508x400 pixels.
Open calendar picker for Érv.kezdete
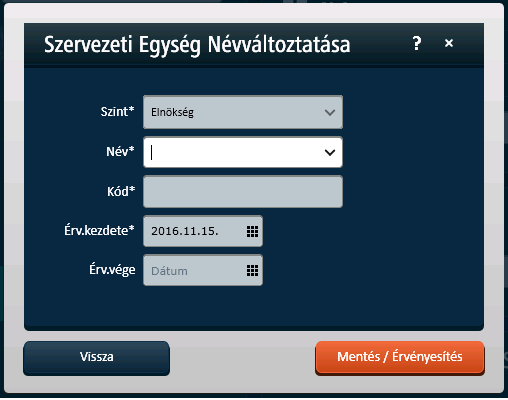(252, 231)
